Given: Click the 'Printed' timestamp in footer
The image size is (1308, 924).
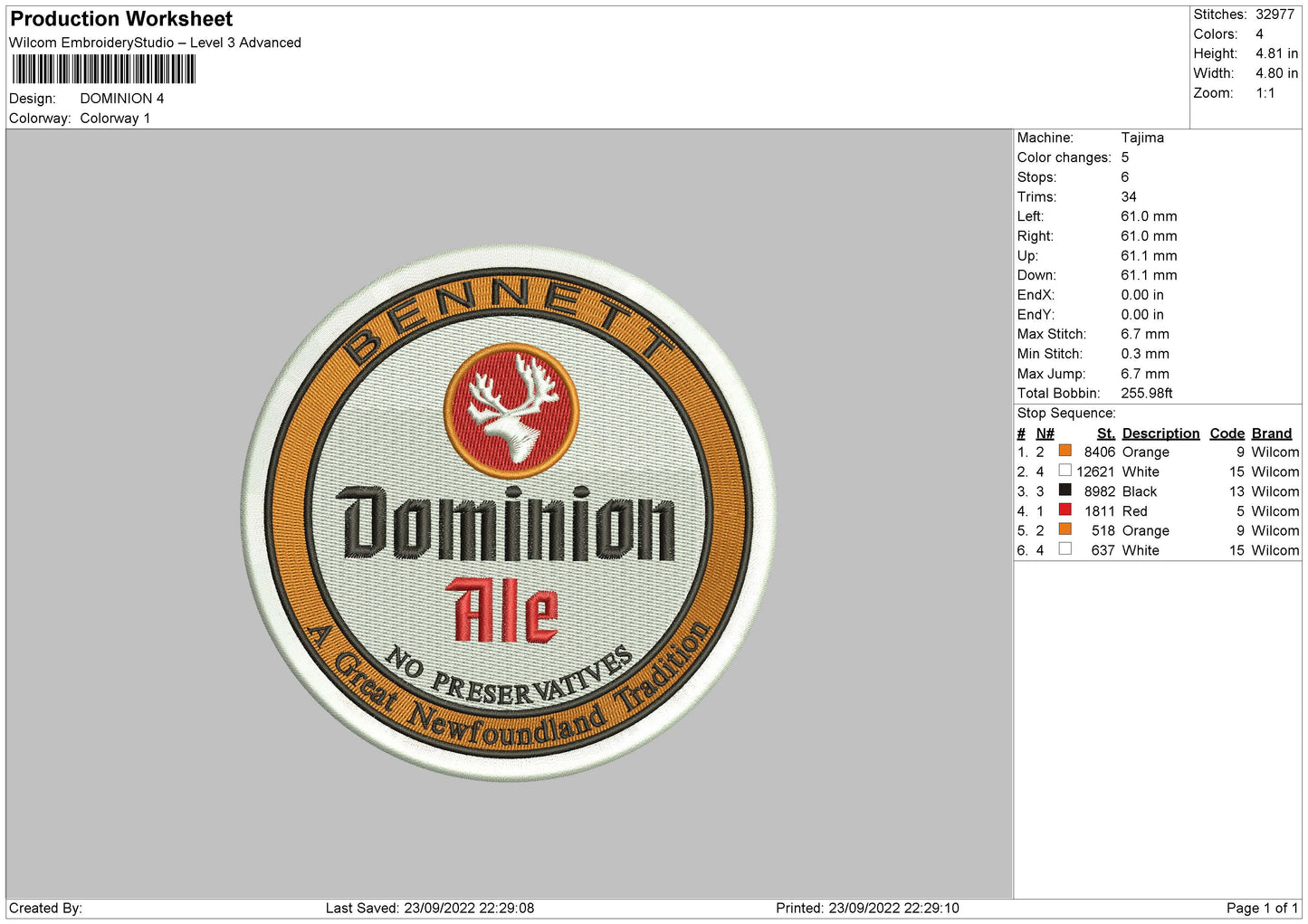Looking at the screenshot, I should coord(867,909).
